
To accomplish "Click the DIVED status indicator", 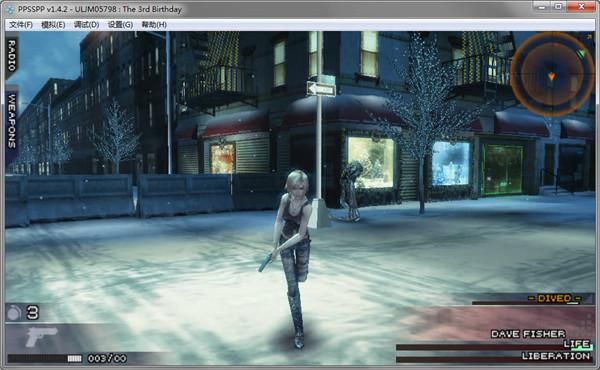I will click(x=554, y=298).
